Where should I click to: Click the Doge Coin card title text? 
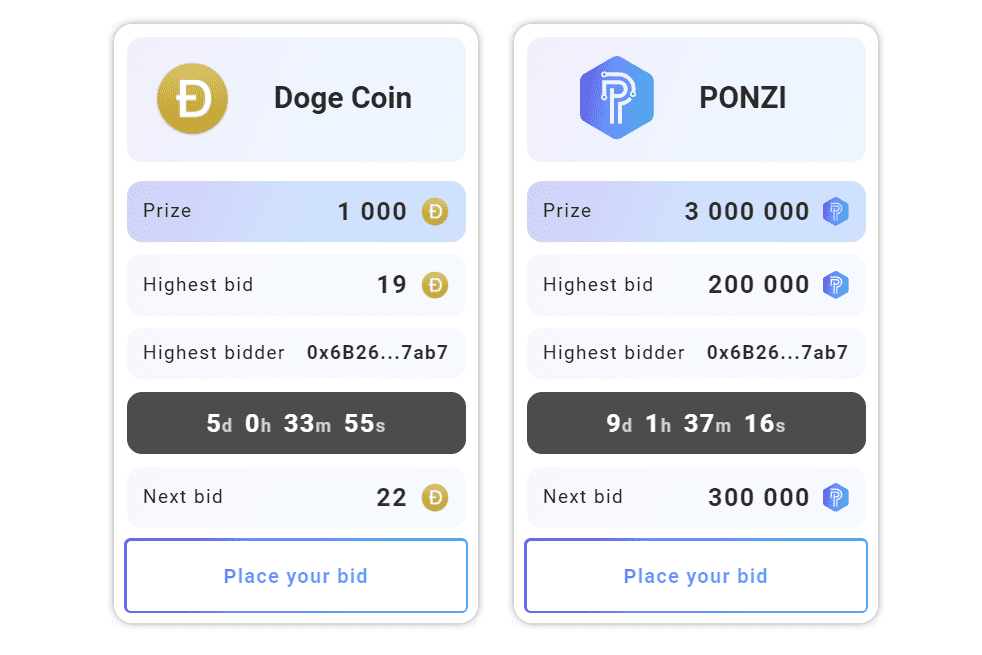click(x=342, y=98)
